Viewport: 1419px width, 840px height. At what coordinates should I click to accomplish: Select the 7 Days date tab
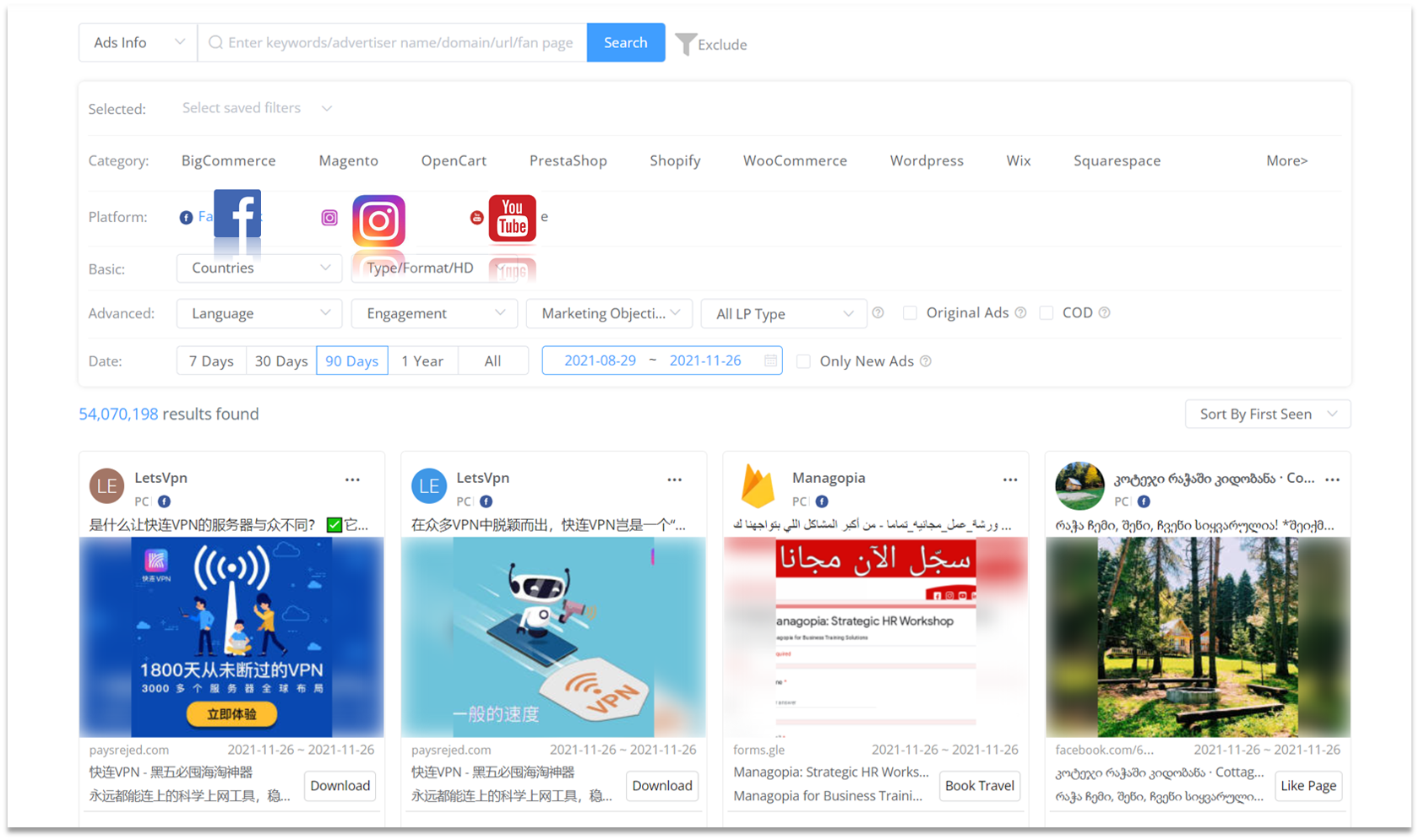[x=211, y=360]
